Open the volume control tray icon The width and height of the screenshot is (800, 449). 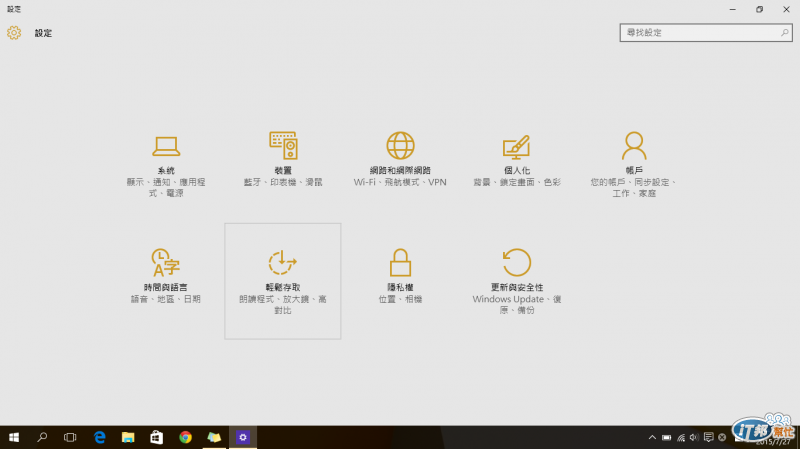[x=694, y=437]
